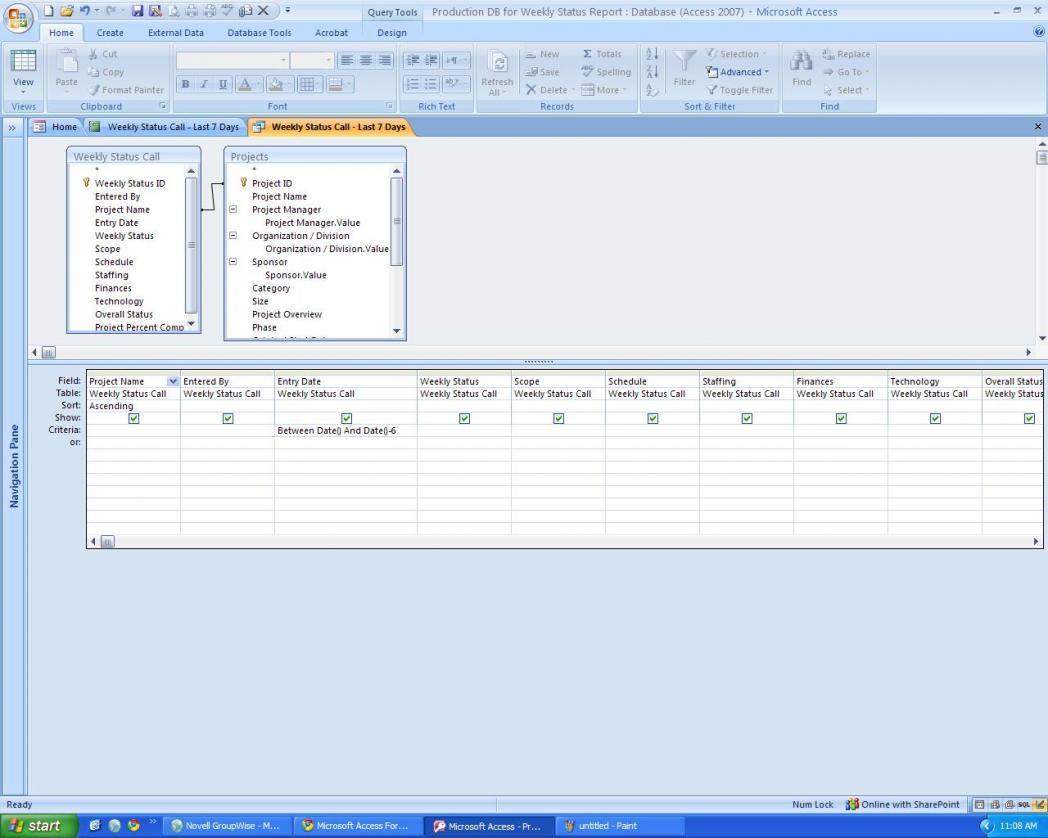This screenshot has width=1048, height=838.
Task: Click Online with SharePoint status button
Action: [902, 805]
